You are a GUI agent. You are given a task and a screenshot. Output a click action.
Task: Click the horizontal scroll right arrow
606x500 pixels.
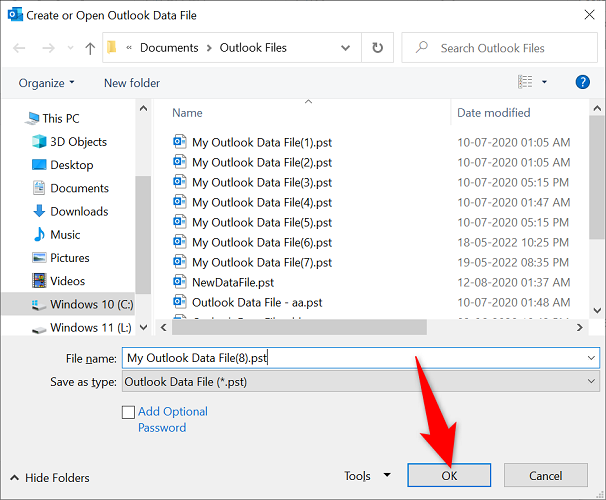[579, 328]
